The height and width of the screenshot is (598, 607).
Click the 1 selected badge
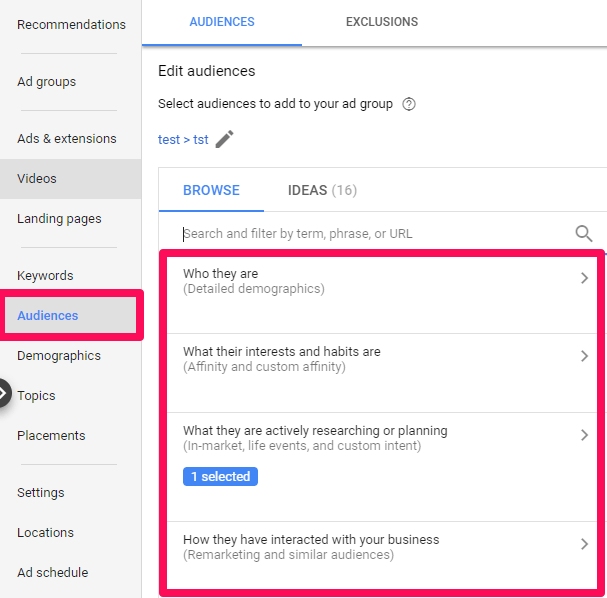[220, 476]
